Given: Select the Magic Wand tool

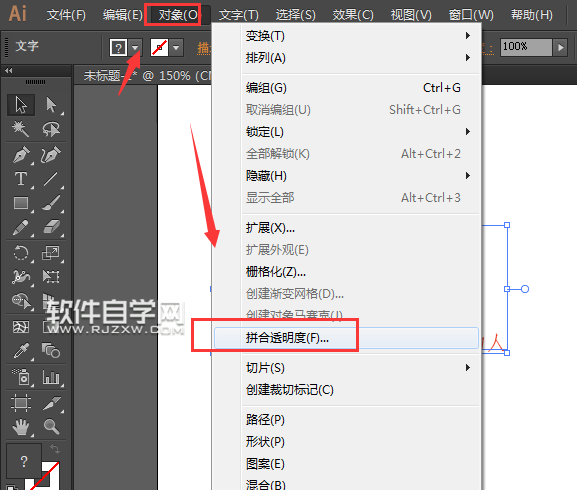Looking at the screenshot, I should coord(20,129).
